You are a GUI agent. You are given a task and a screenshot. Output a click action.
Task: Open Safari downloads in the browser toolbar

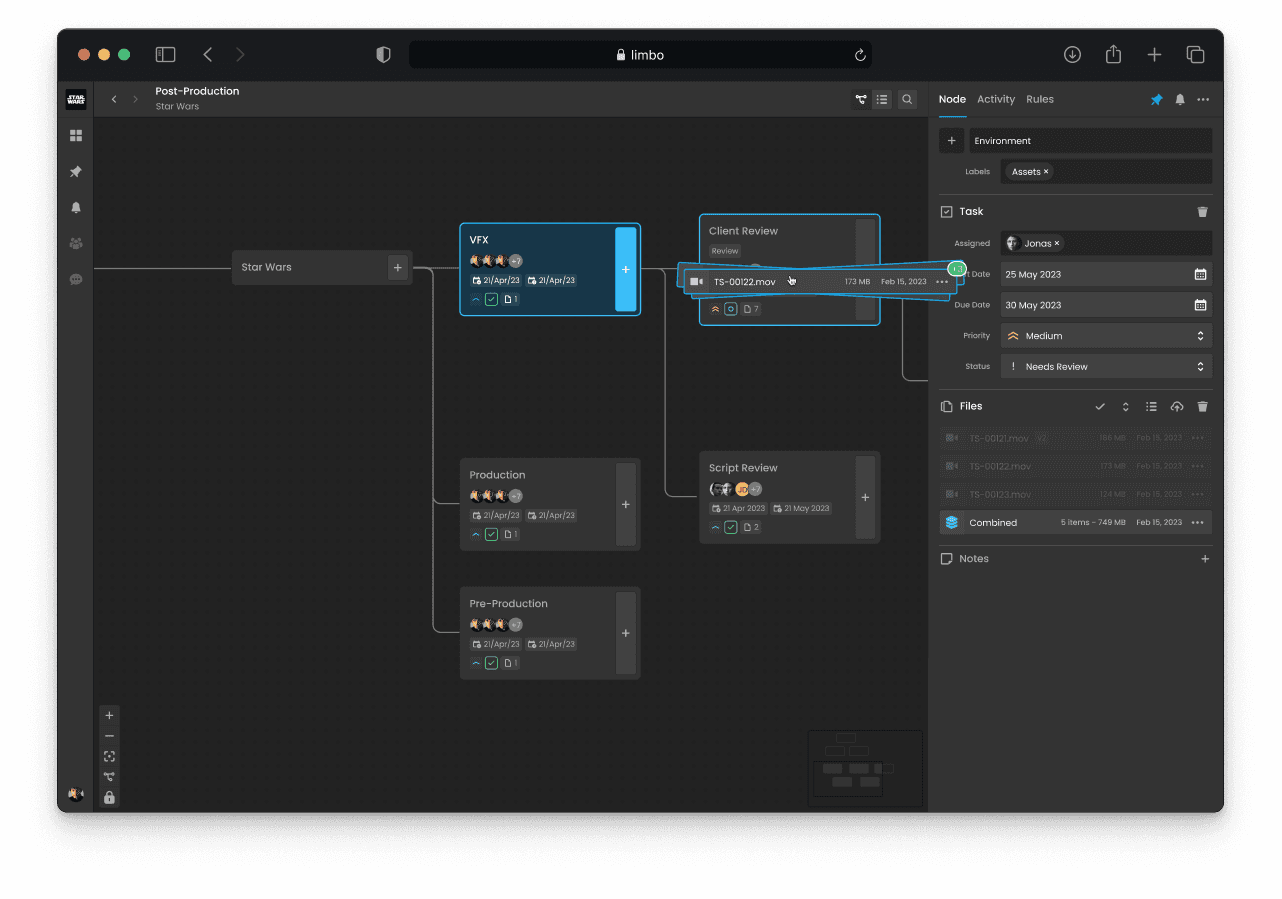pyautogui.click(x=1072, y=55)
